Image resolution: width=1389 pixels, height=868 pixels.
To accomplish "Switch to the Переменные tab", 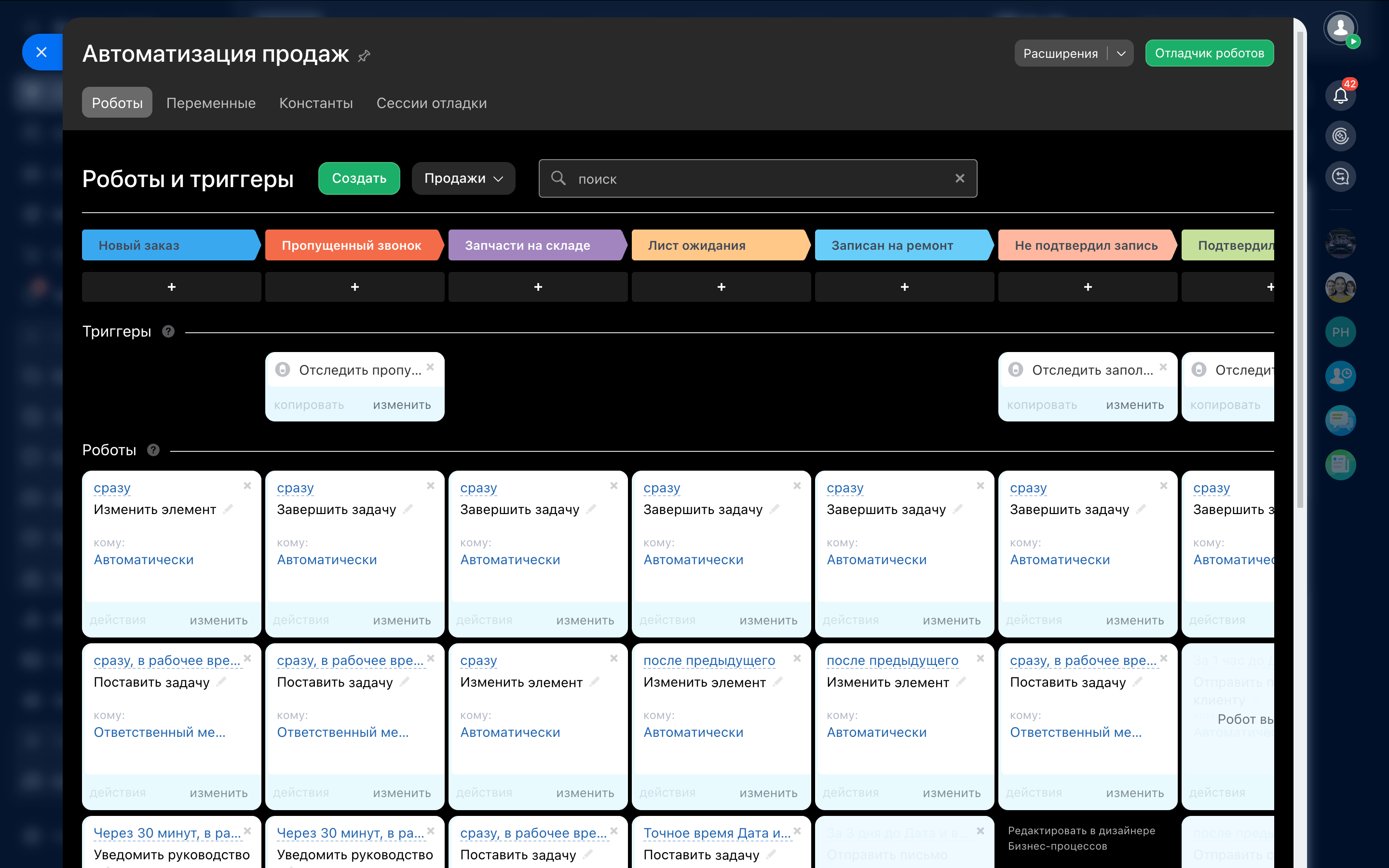I will pos(211,103).
